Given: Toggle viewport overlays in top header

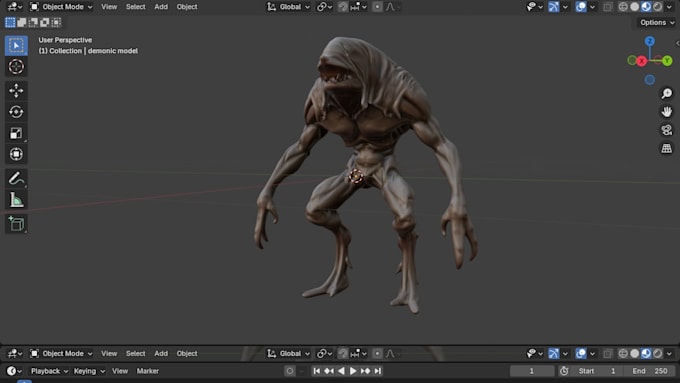Looking at the screenshot, I should click(x=581, y=7).
